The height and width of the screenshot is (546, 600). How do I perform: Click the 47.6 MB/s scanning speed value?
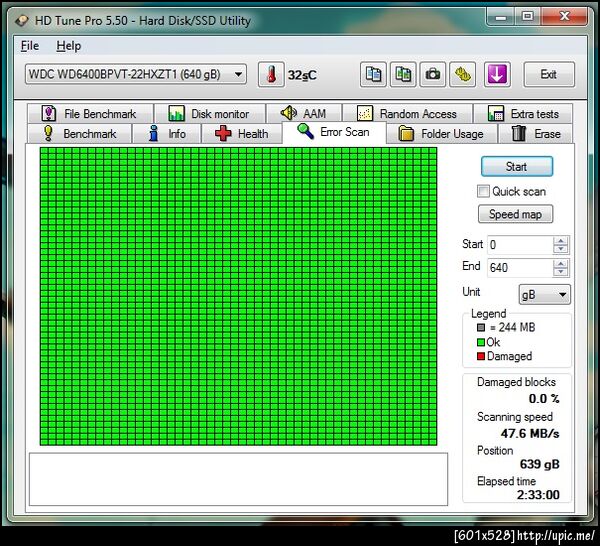tap(530, 434)
